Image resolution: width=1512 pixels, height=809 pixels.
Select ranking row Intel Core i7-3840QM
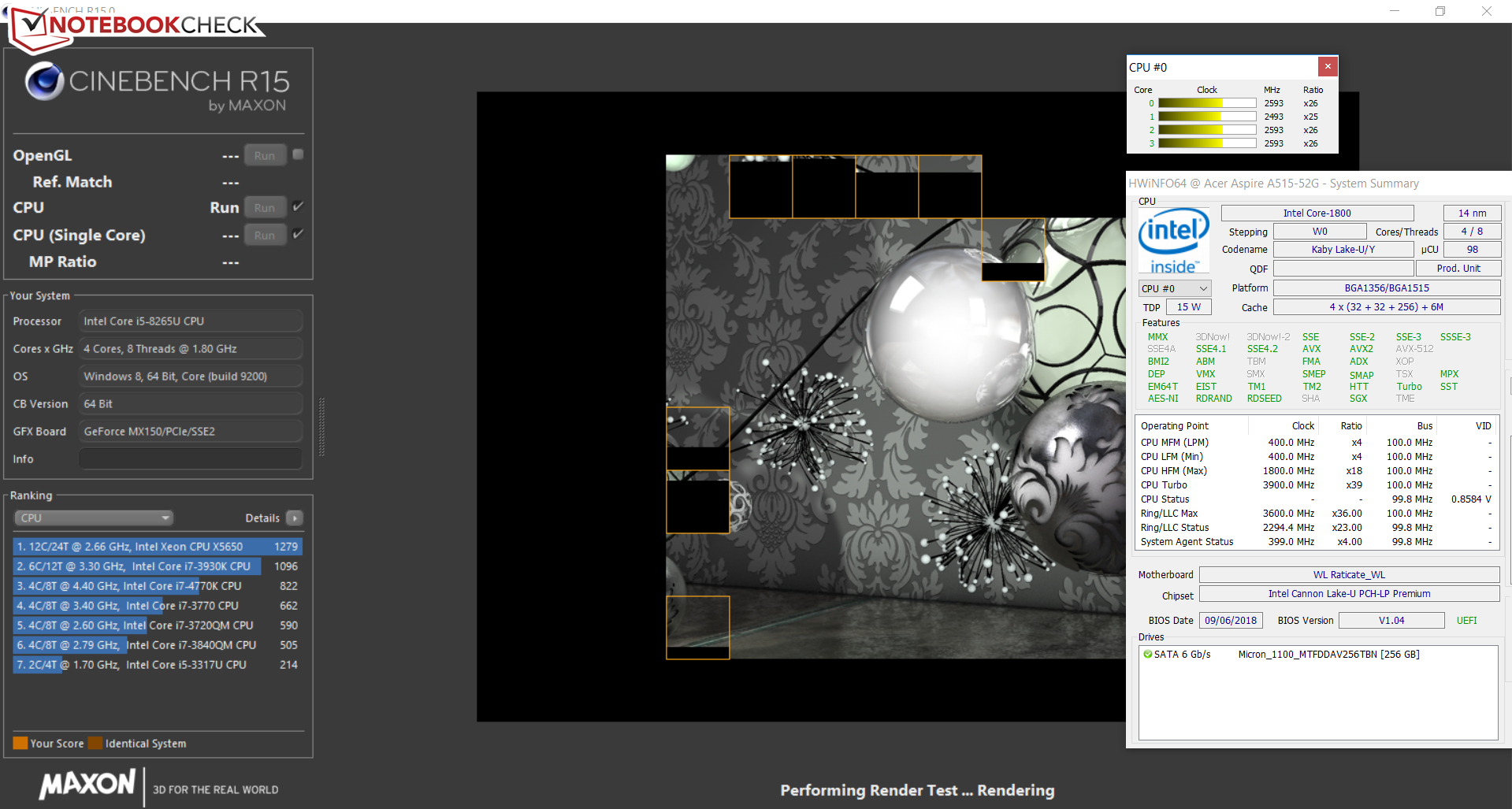(158, 645)
